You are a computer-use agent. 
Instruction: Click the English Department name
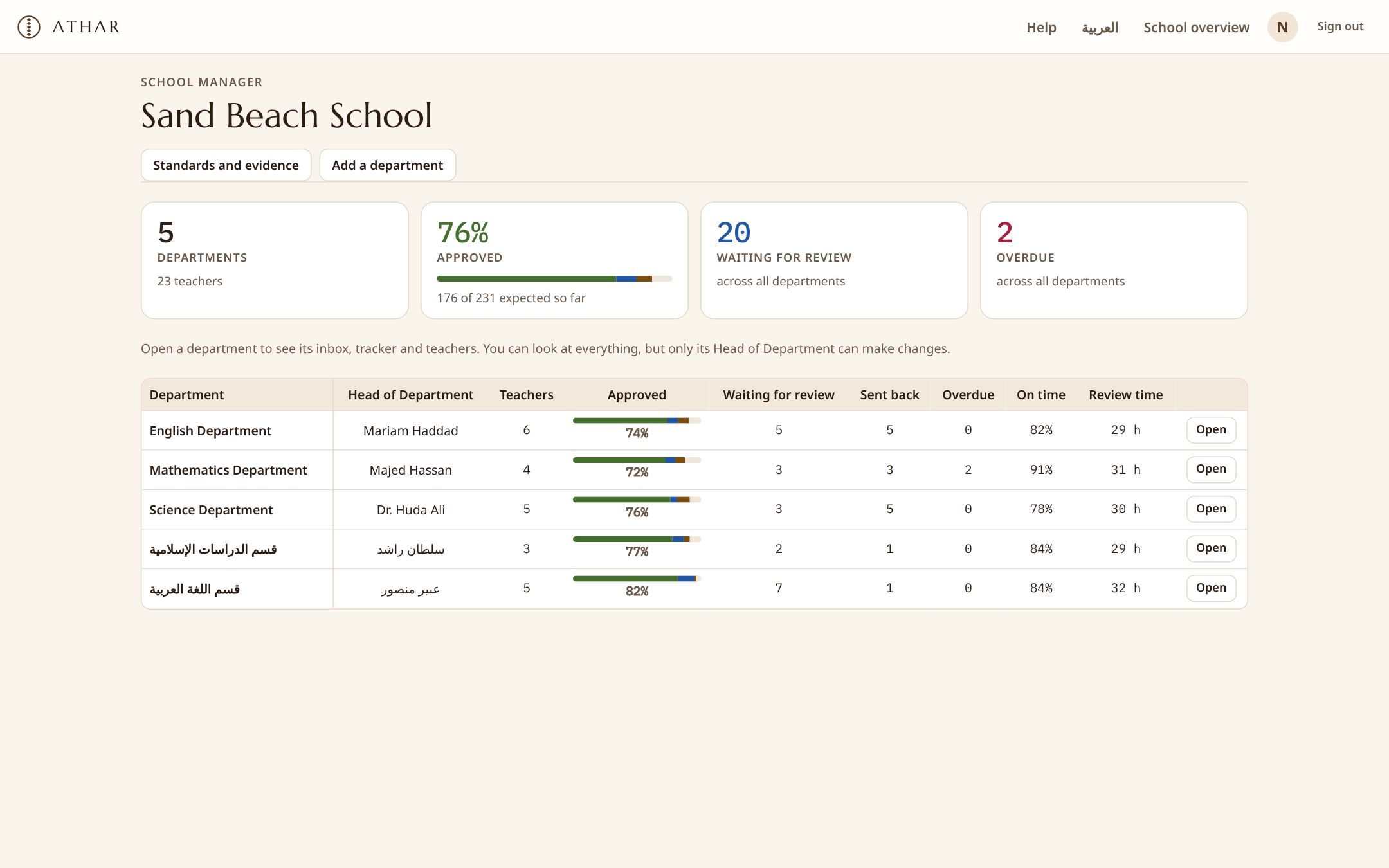click(x=210, y=431)
